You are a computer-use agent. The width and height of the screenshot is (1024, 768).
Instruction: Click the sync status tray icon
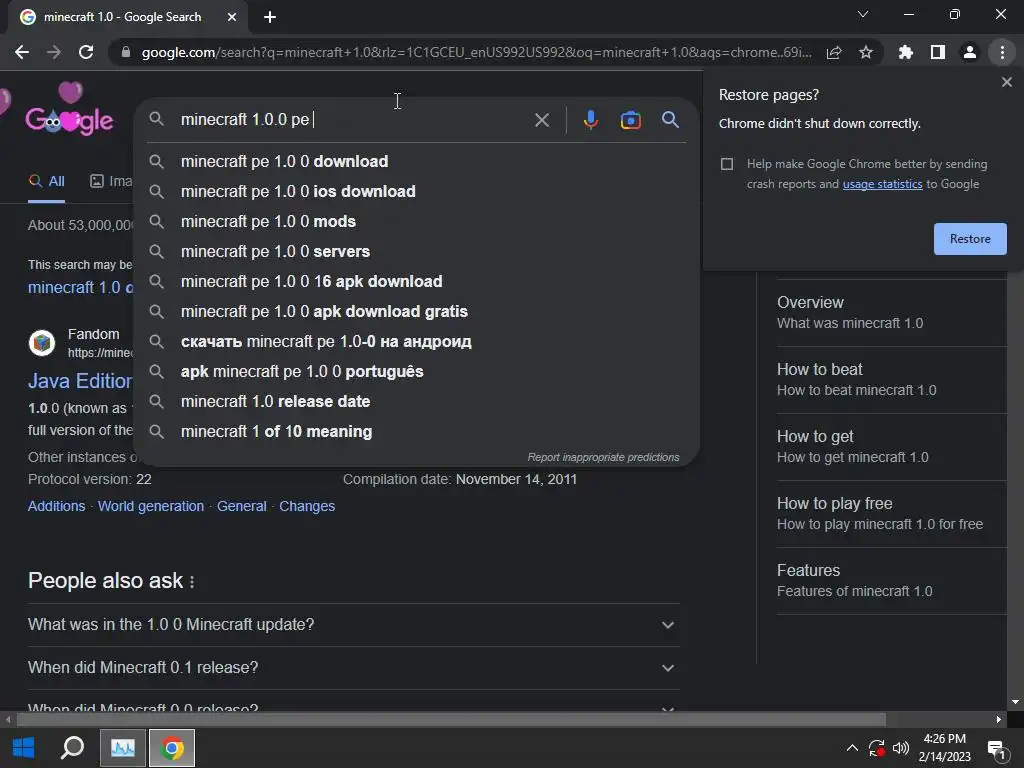tap(876, 748)
